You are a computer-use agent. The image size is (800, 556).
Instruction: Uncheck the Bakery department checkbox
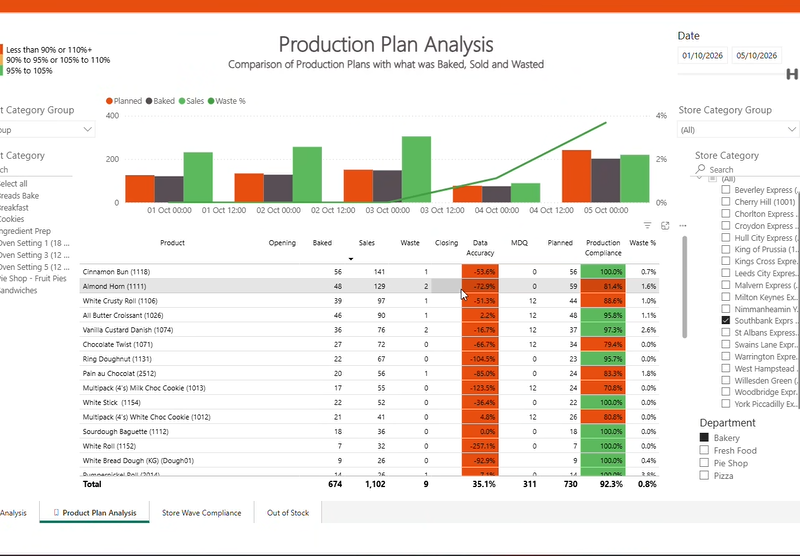point(704,437)
